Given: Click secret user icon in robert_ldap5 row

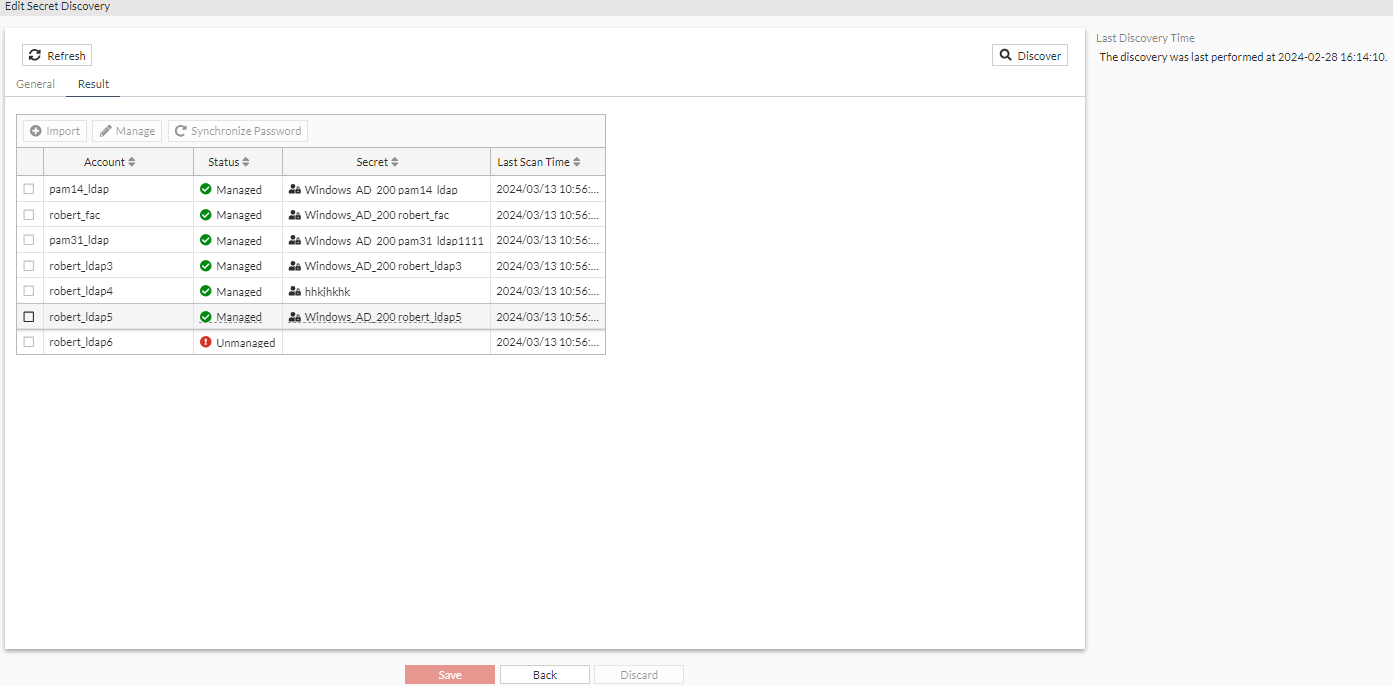Looking at the screenshot, I should (295, 317).
